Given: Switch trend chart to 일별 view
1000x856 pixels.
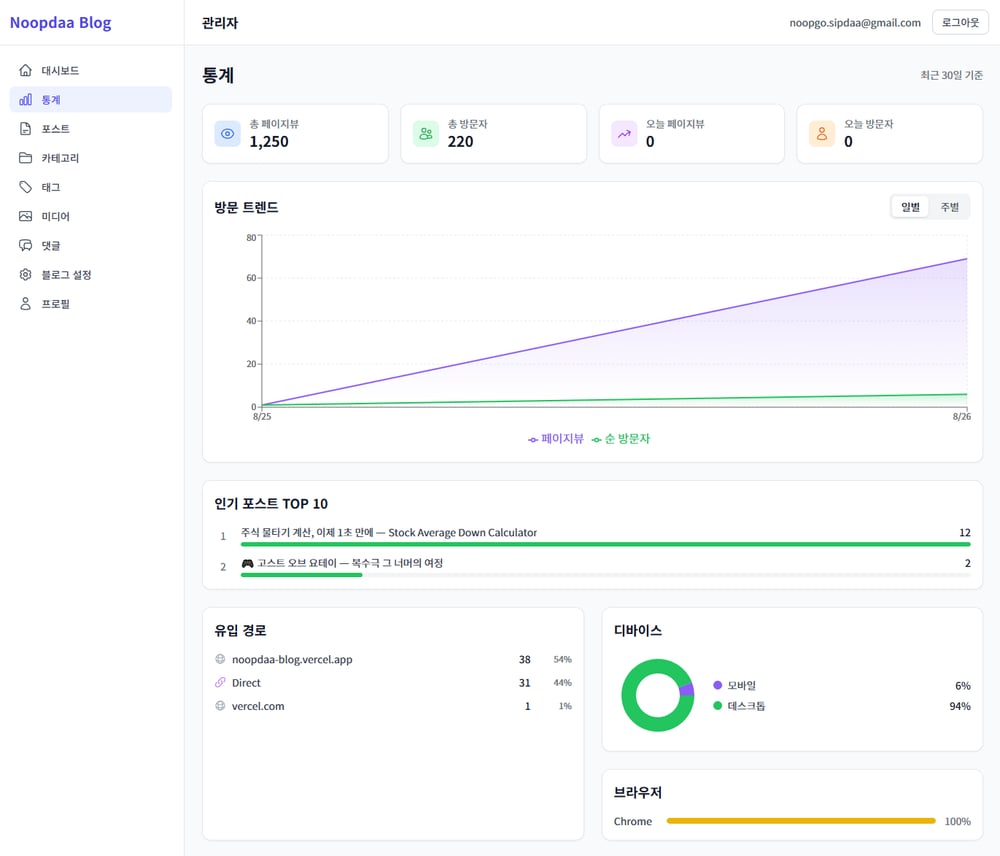Looking at the screenshot, I should point(910,207).
